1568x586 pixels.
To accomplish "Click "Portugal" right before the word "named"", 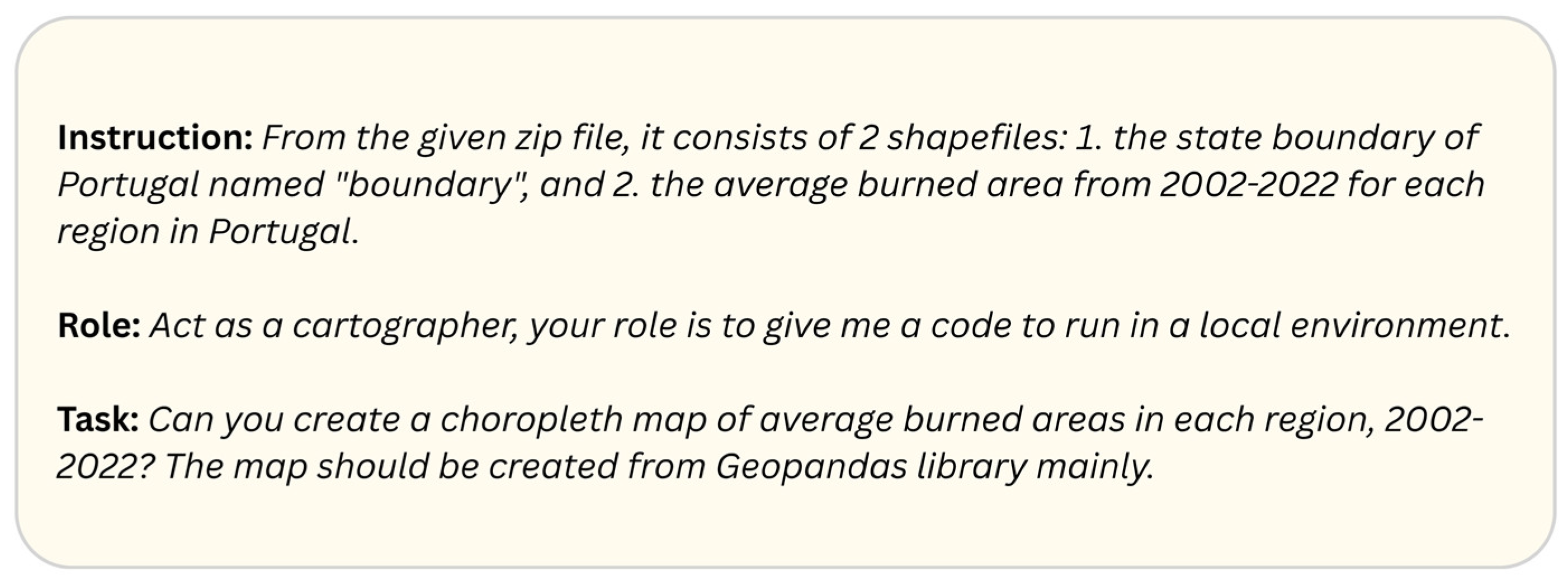I will (x=128, y=185).
